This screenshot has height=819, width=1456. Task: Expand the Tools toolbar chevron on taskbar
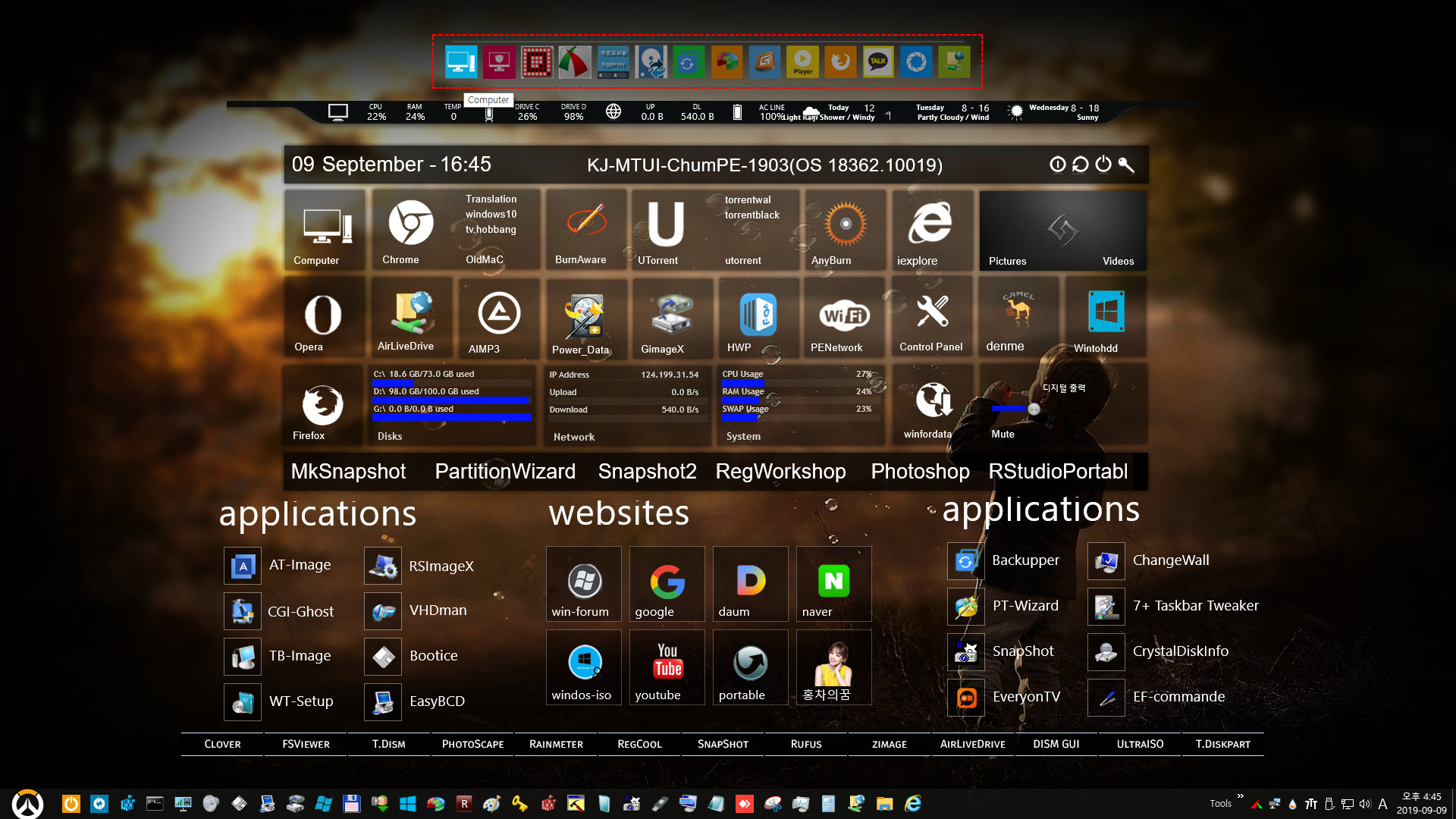coord(1241,796)
